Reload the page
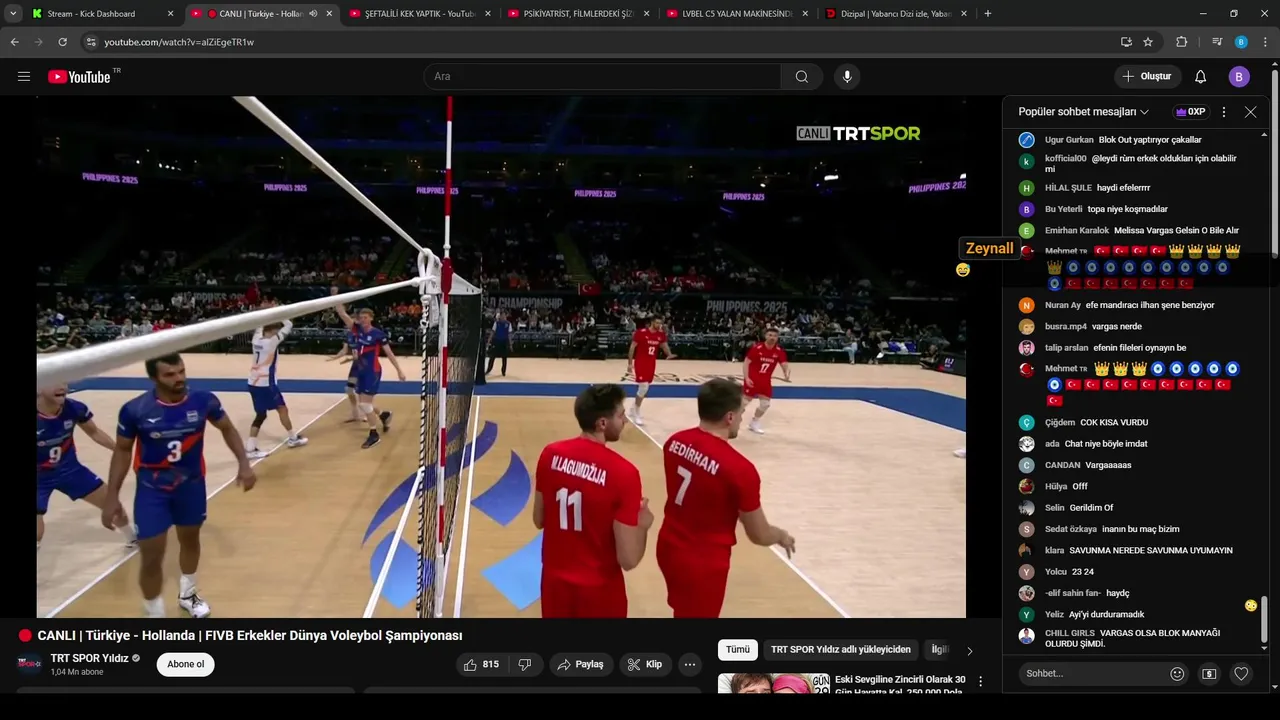This screenshot has height=720, width=1280. 62,42
